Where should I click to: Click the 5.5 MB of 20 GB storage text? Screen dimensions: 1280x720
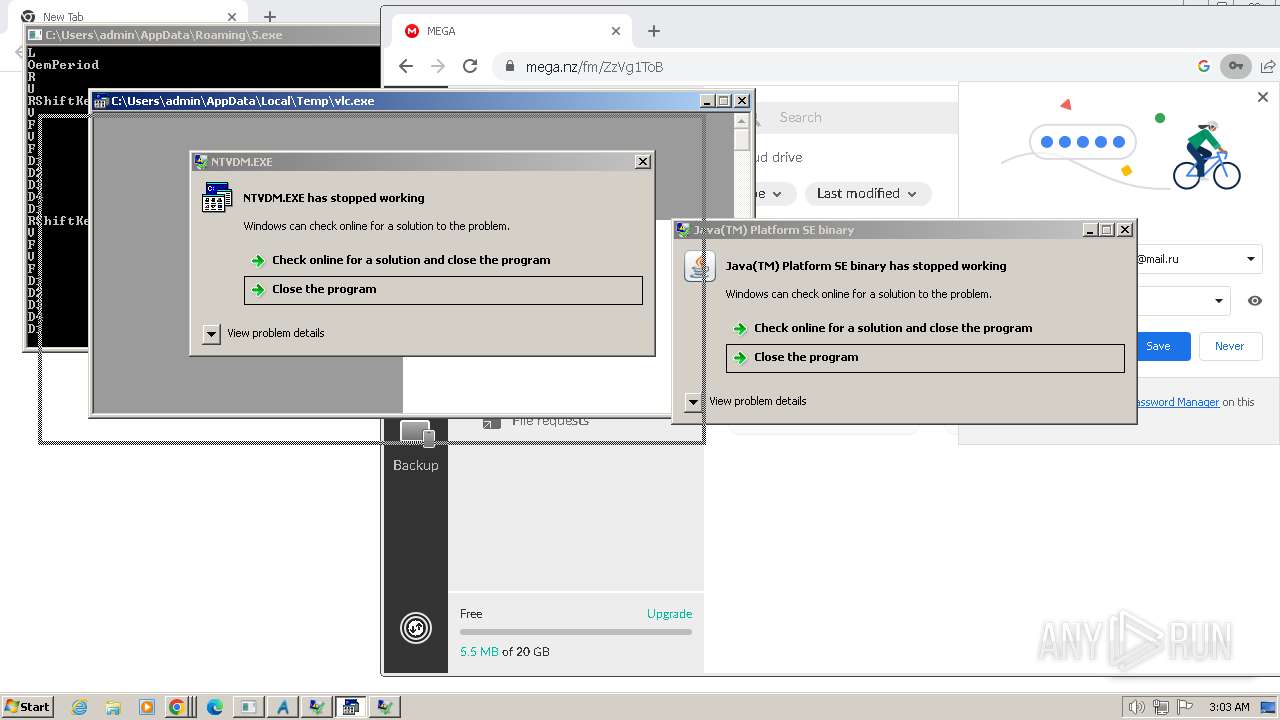coord(504,652)
